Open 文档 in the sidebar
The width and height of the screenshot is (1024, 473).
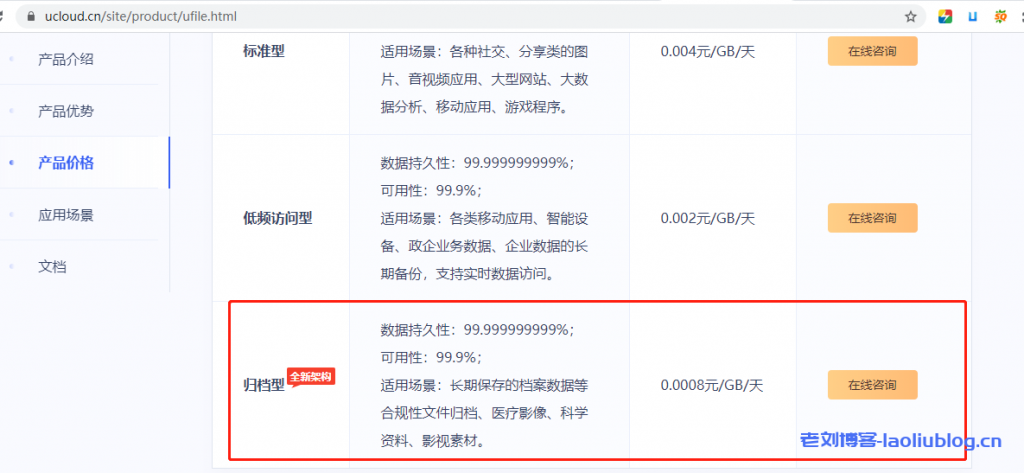click(x=52, y=266)
